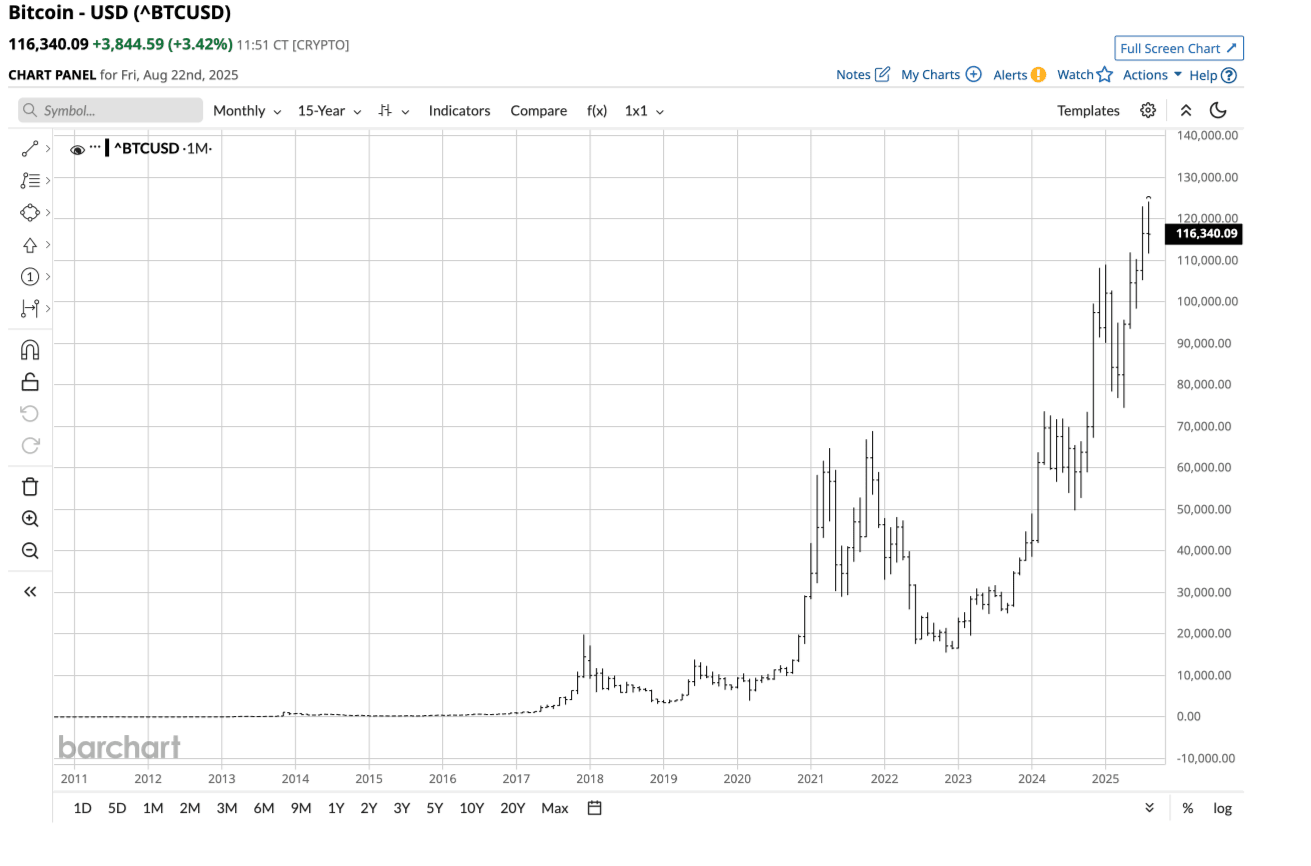Open the ^BTCUSD series options ellipsis

[x=96, y=147]
